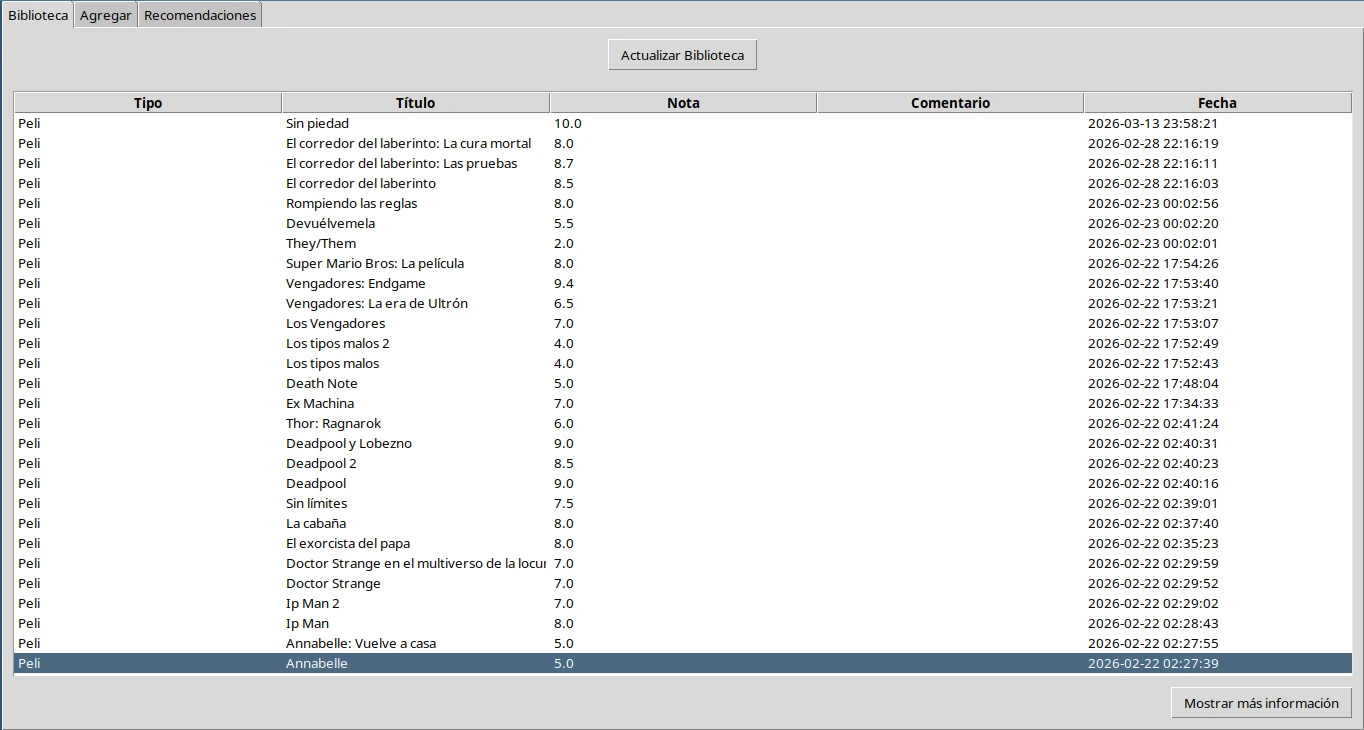Select the Sin piedad row
The image size is (1364, 730).
[317, 124]
